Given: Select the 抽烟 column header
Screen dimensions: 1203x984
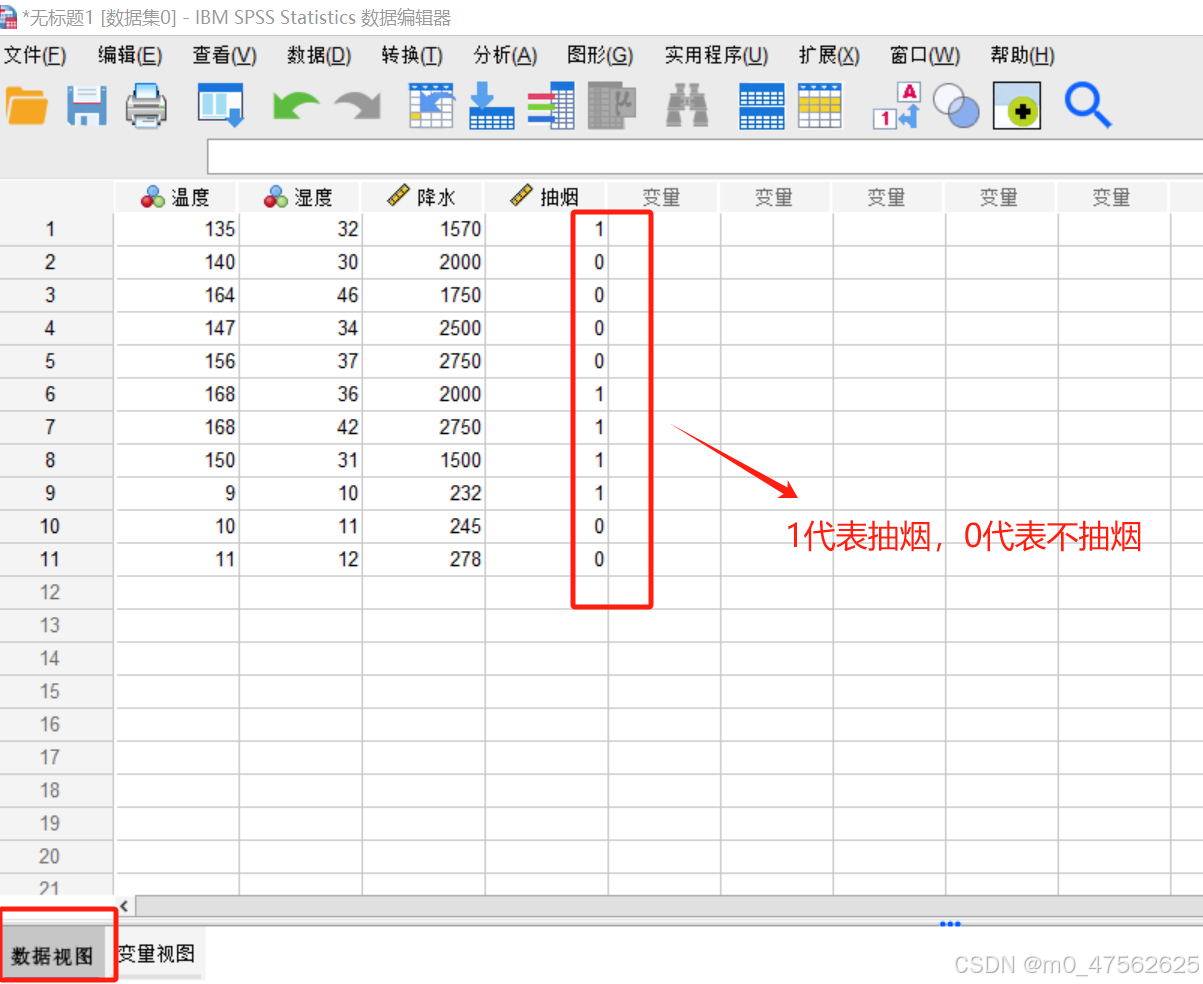Looking at the screenshot, I should click(x=546, y=197).
